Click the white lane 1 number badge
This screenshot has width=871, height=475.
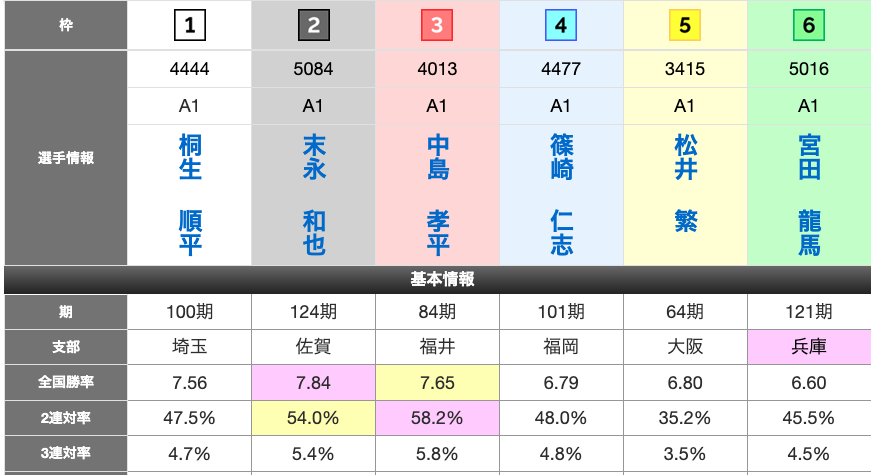click(x=190, y=25)
